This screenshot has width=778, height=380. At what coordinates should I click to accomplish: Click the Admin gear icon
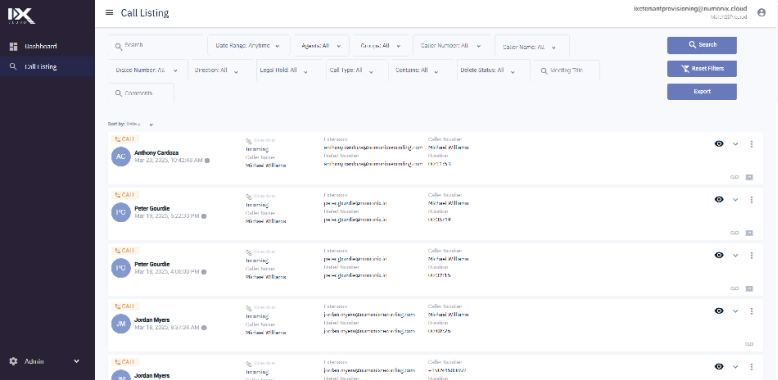point(13,361)
